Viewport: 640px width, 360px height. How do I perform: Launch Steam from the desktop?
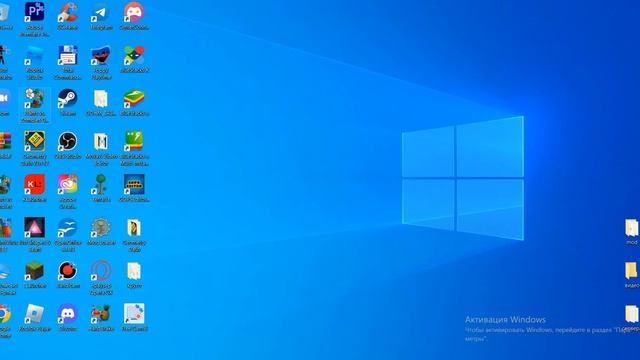pyautogui.click(x=68, y=98)
